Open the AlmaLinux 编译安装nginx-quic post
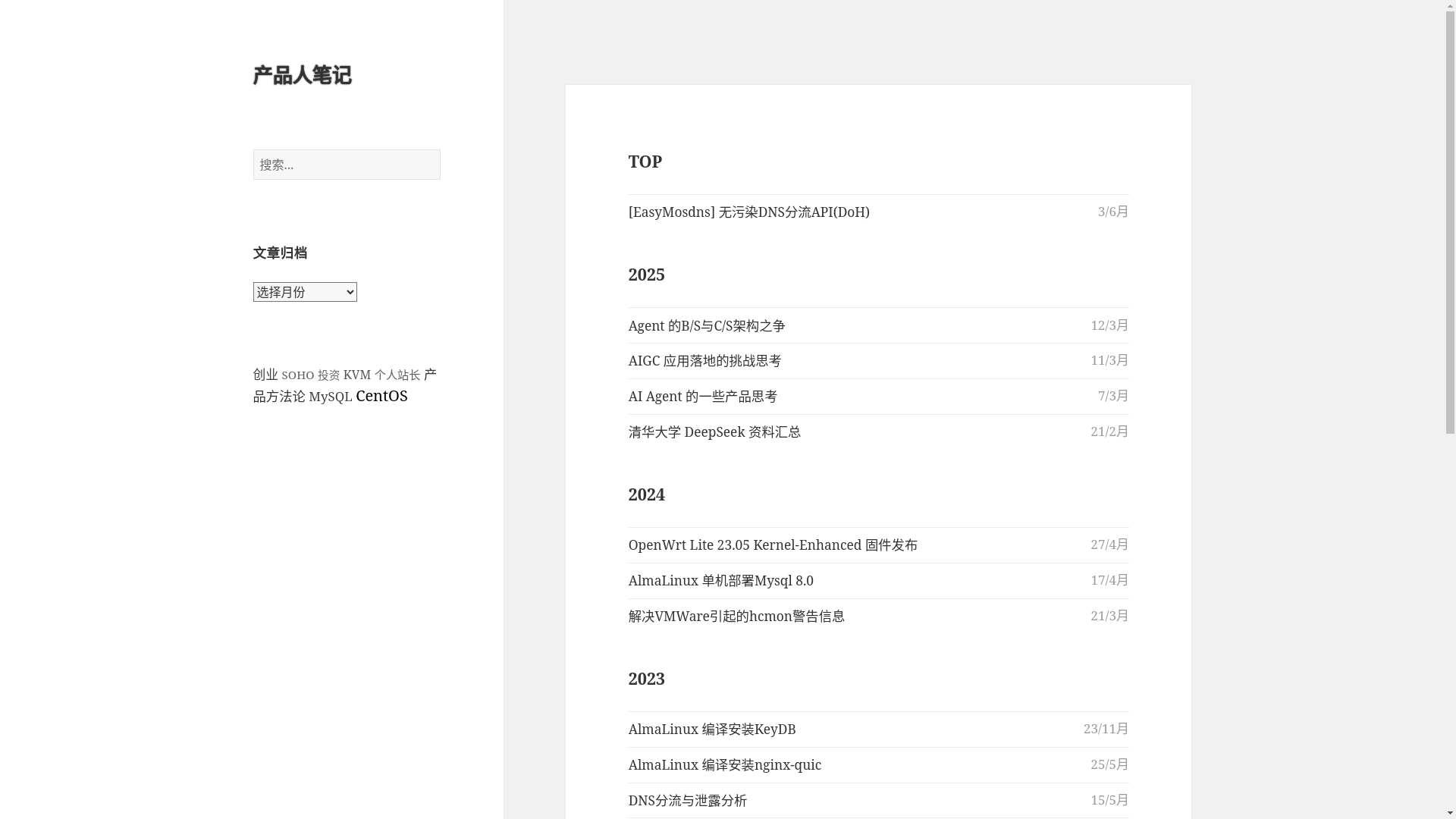Image resolution: width=1456 pixels, height=819 pixels. coord(724,765)
